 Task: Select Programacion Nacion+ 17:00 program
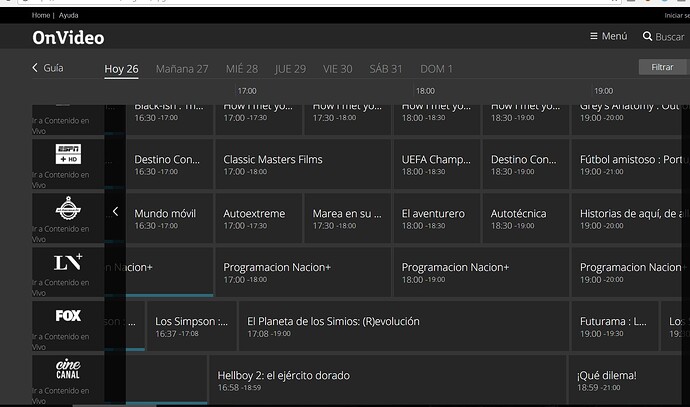point(303,272)
